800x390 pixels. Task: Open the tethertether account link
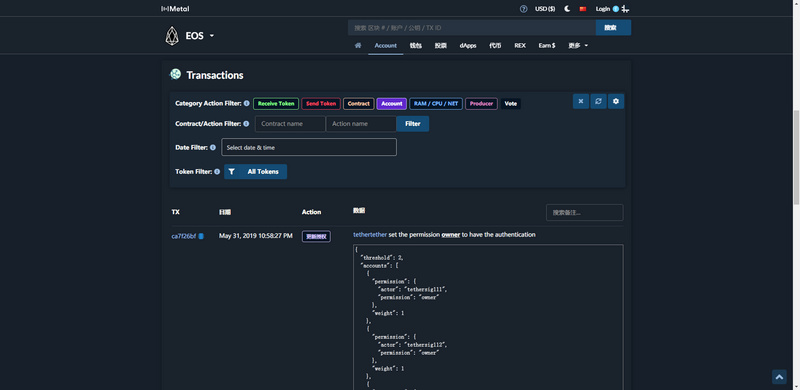click(370, 235)
